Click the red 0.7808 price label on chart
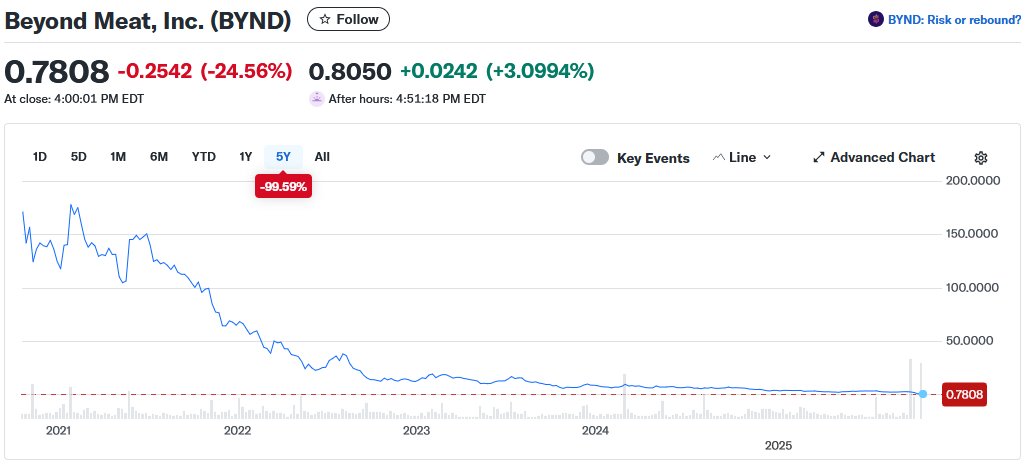Viewport: 1026px width, 465px height. pyautogui.click(x=965, y=394)
